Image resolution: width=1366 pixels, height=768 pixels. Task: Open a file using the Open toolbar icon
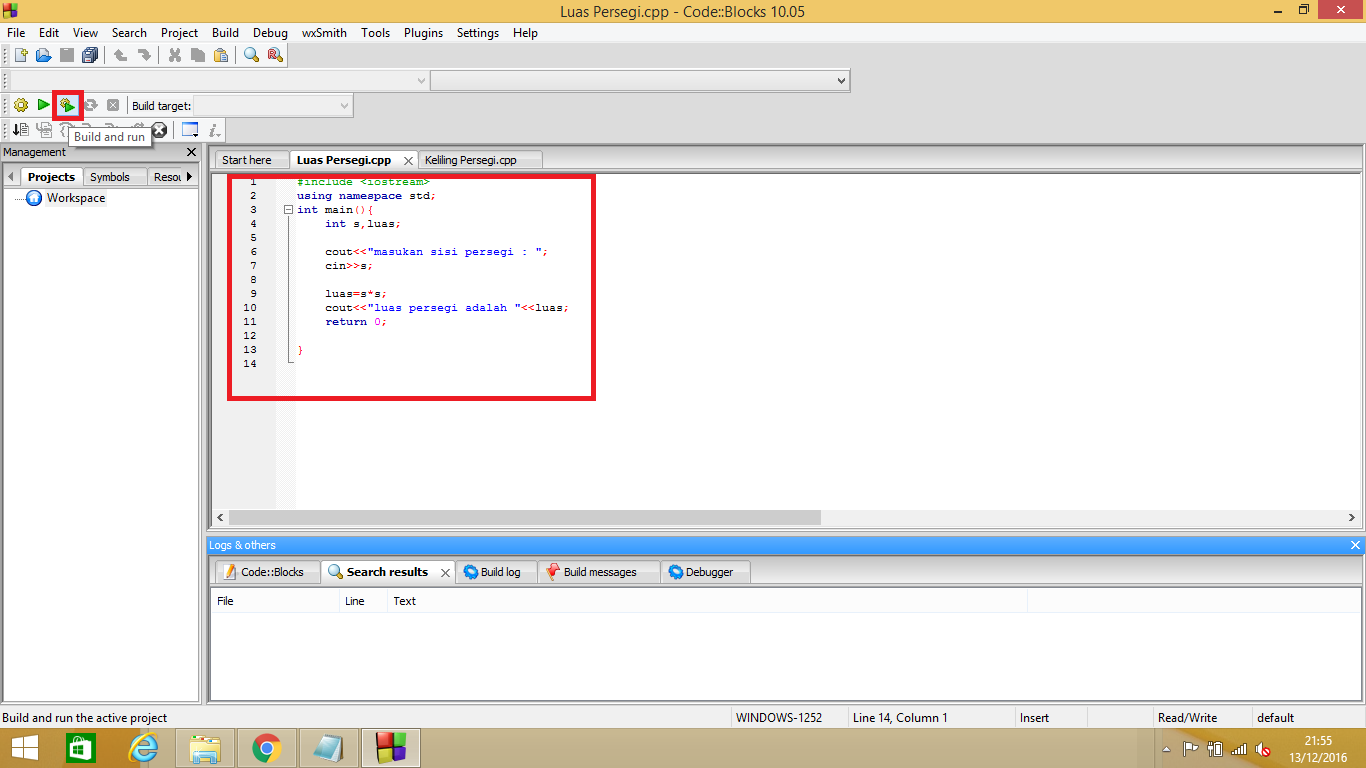point(43,55)
